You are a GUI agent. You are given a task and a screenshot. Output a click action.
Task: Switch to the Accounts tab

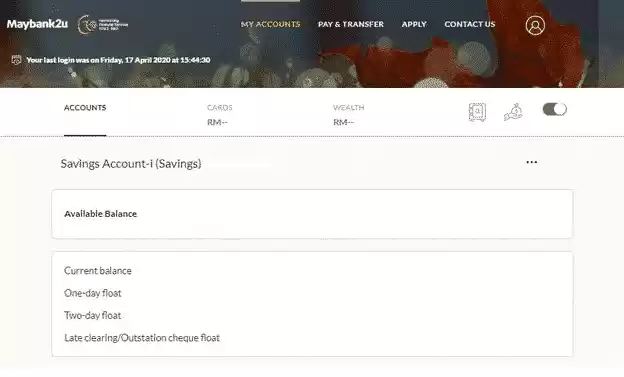pyautogui.click(x=85, y=107)
